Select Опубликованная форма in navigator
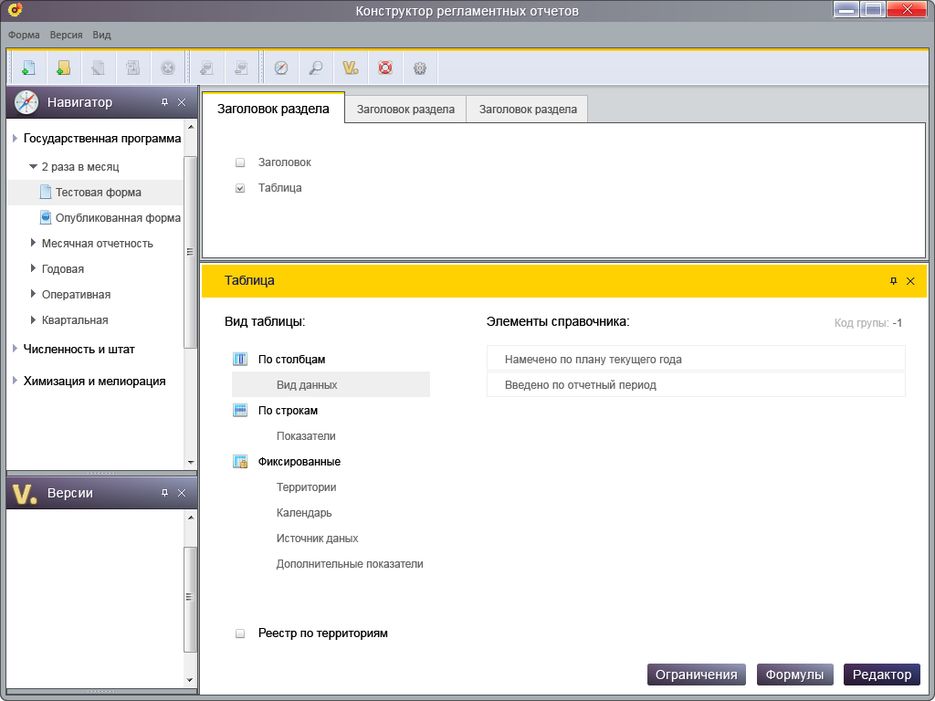The width and height of the screenshot is (935, 701). click(x=118, y=218)
